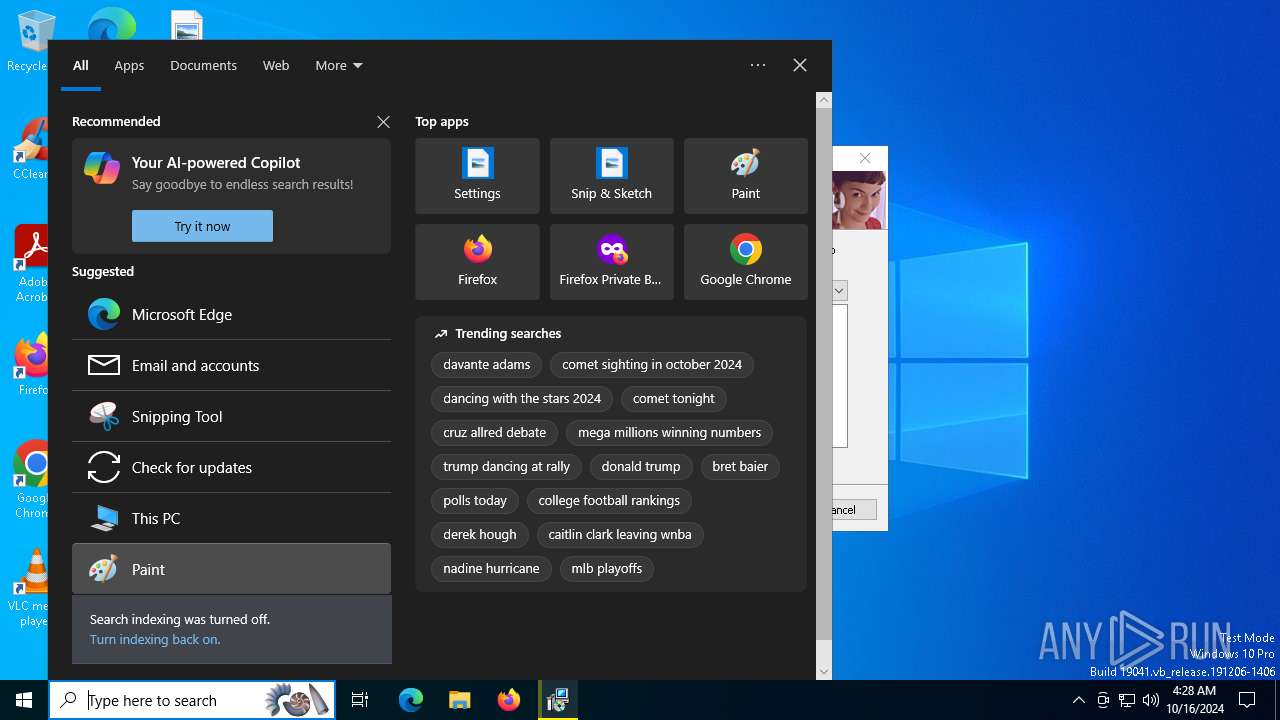1280x720 pixels.
Task: Close the background dialog window
Action: click(865, 158)
